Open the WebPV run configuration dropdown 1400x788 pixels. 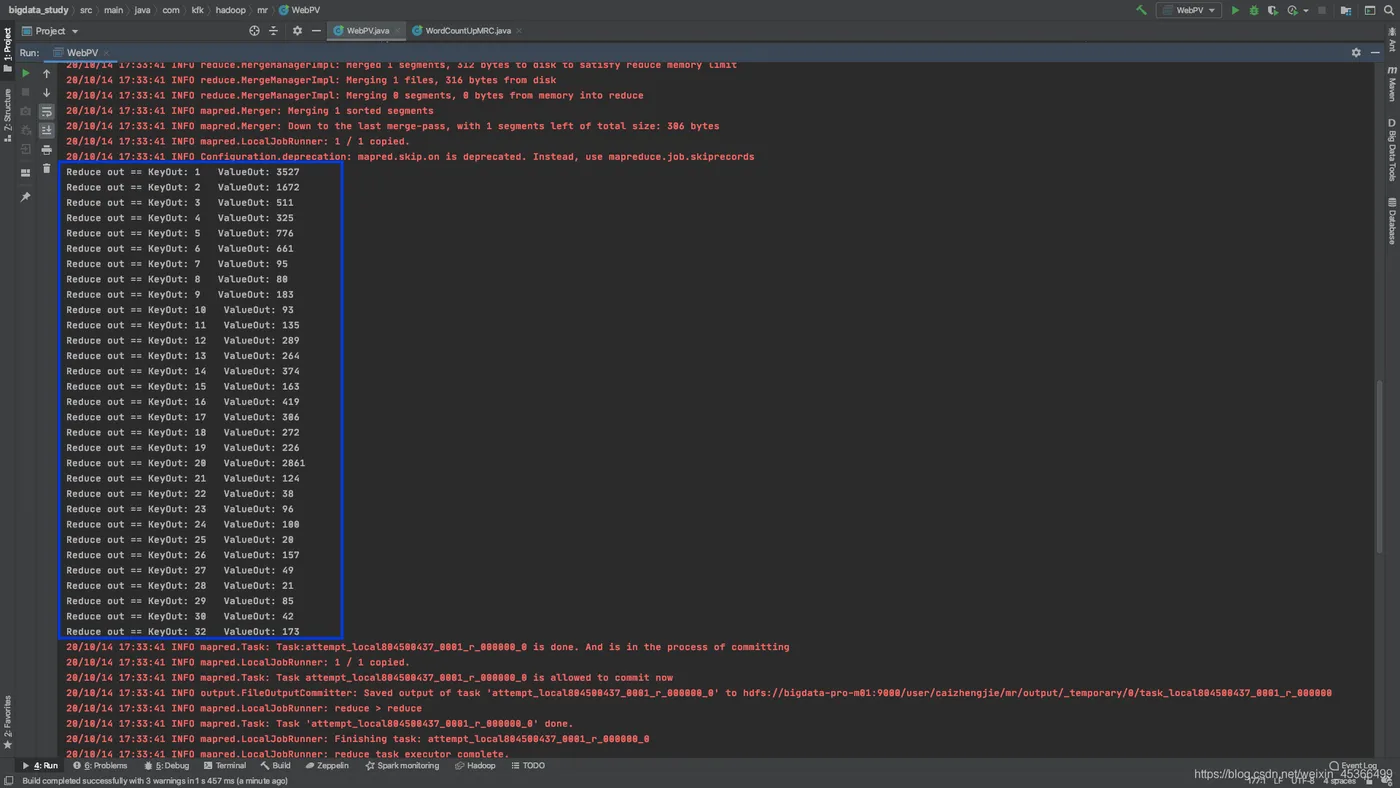tap(1189, 10)
